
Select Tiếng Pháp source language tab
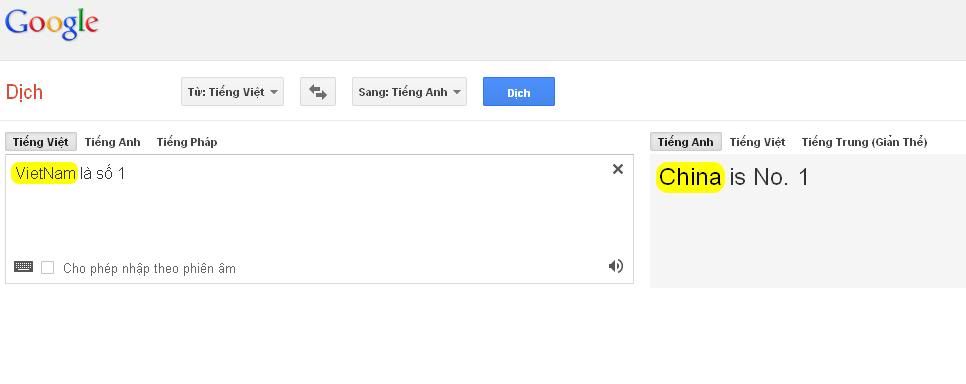click(187, 142)
